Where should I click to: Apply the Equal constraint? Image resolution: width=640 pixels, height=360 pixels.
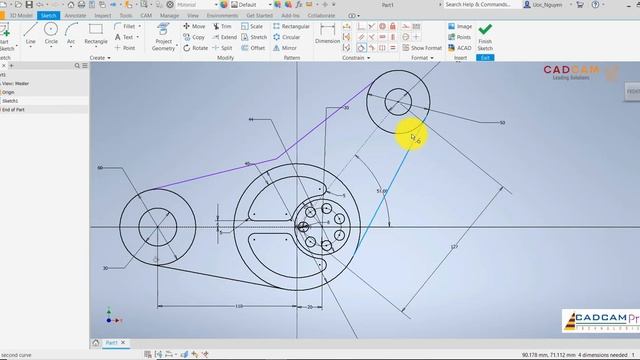(393, 48)
